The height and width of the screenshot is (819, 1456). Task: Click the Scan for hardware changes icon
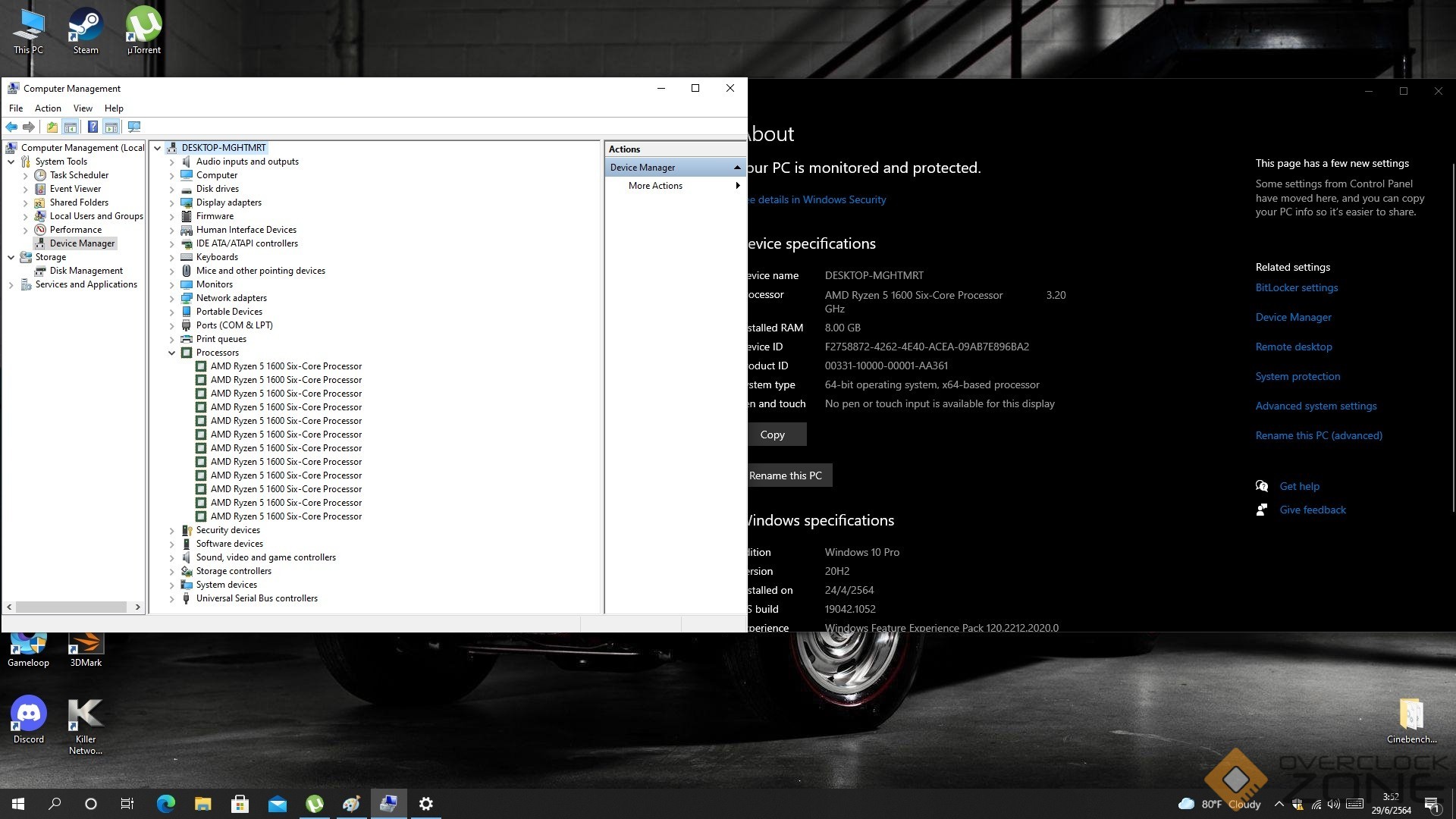pos(134,127)
